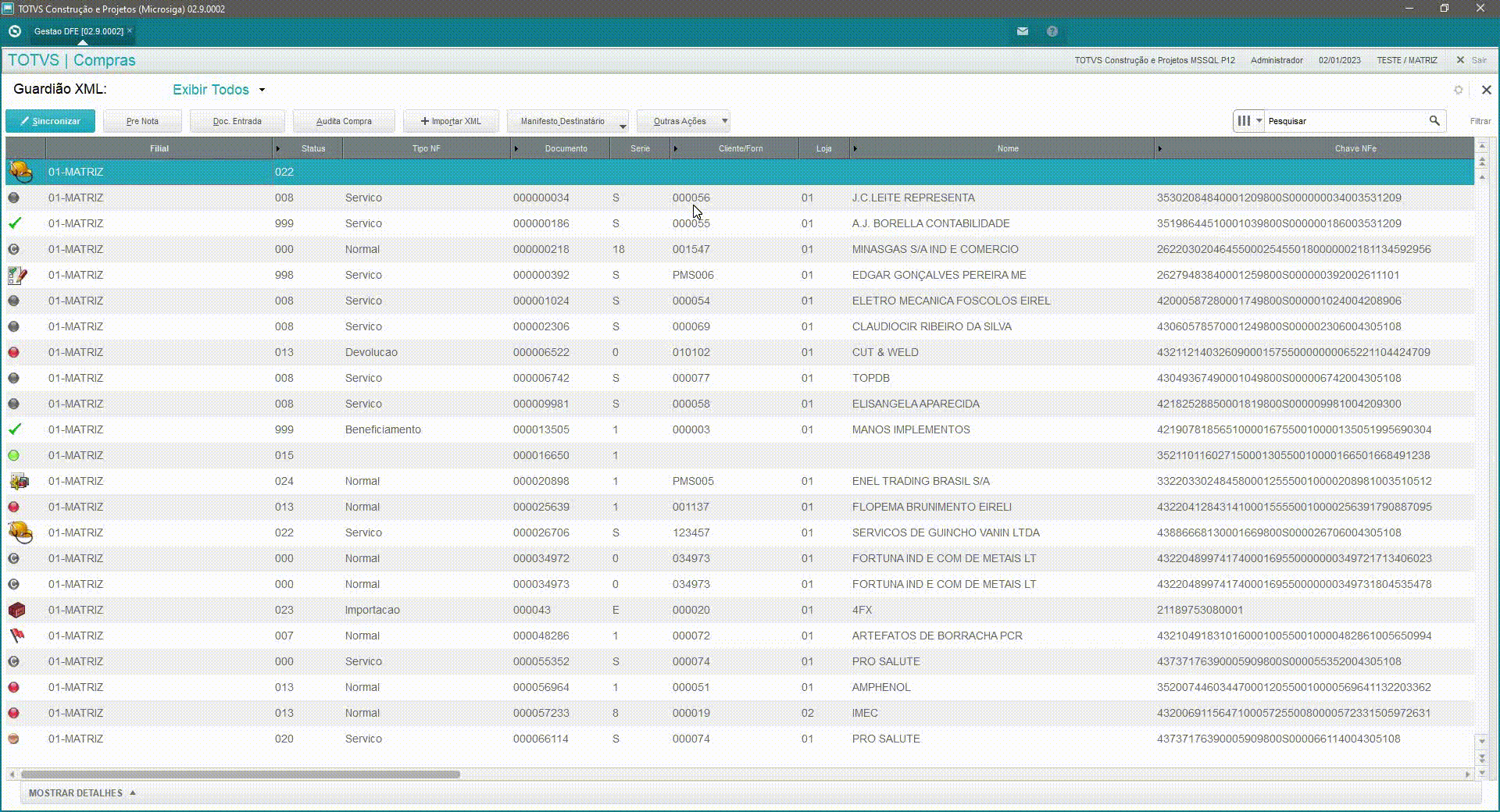Click the arrow before Chave NFe column header
This screenshot has width=1500, height=812.
click(1159, 148)
